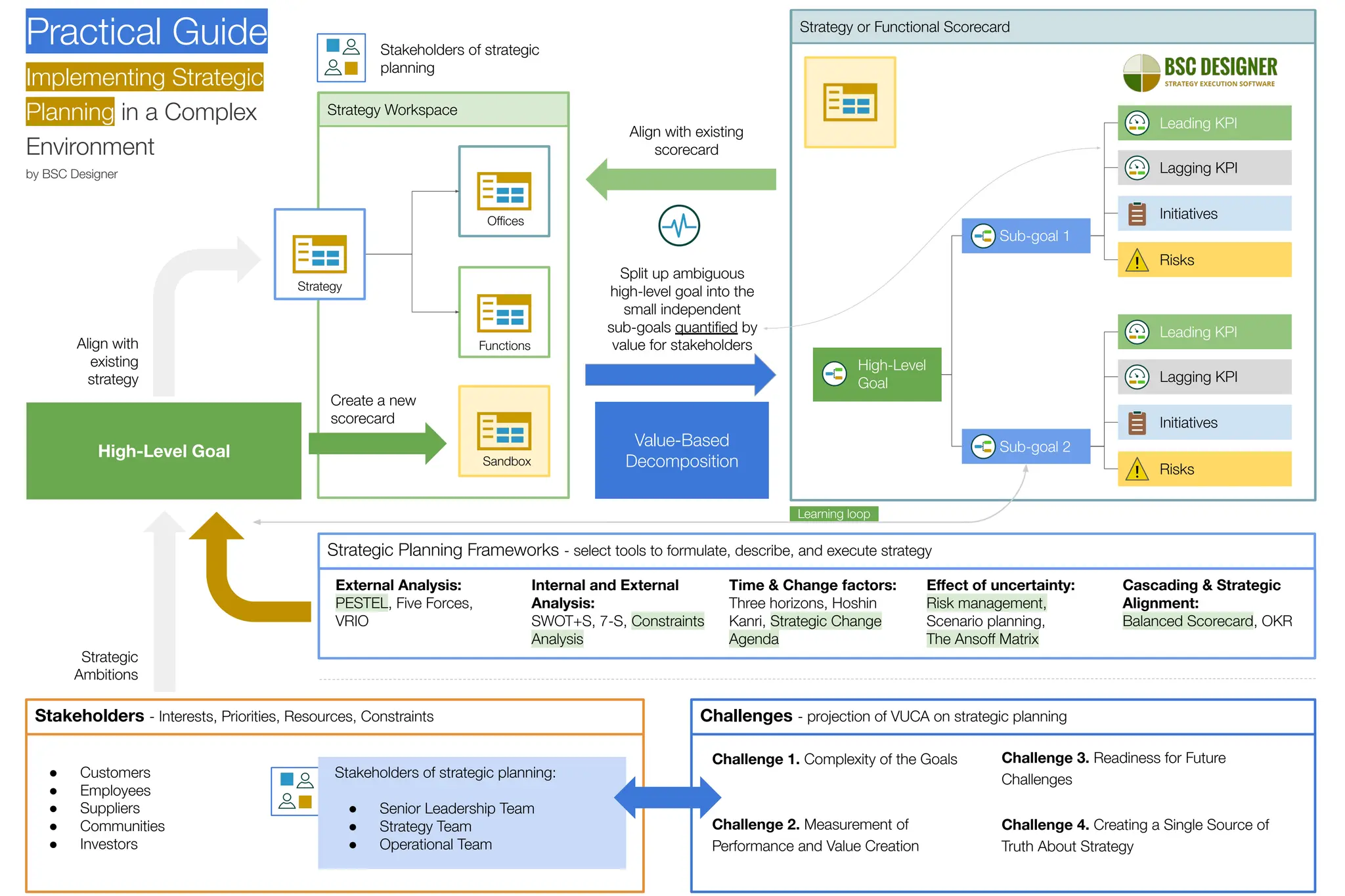Click the heartbeat pulse circle icon
Screen dimensions: 1345x896
tap(679, 226)
